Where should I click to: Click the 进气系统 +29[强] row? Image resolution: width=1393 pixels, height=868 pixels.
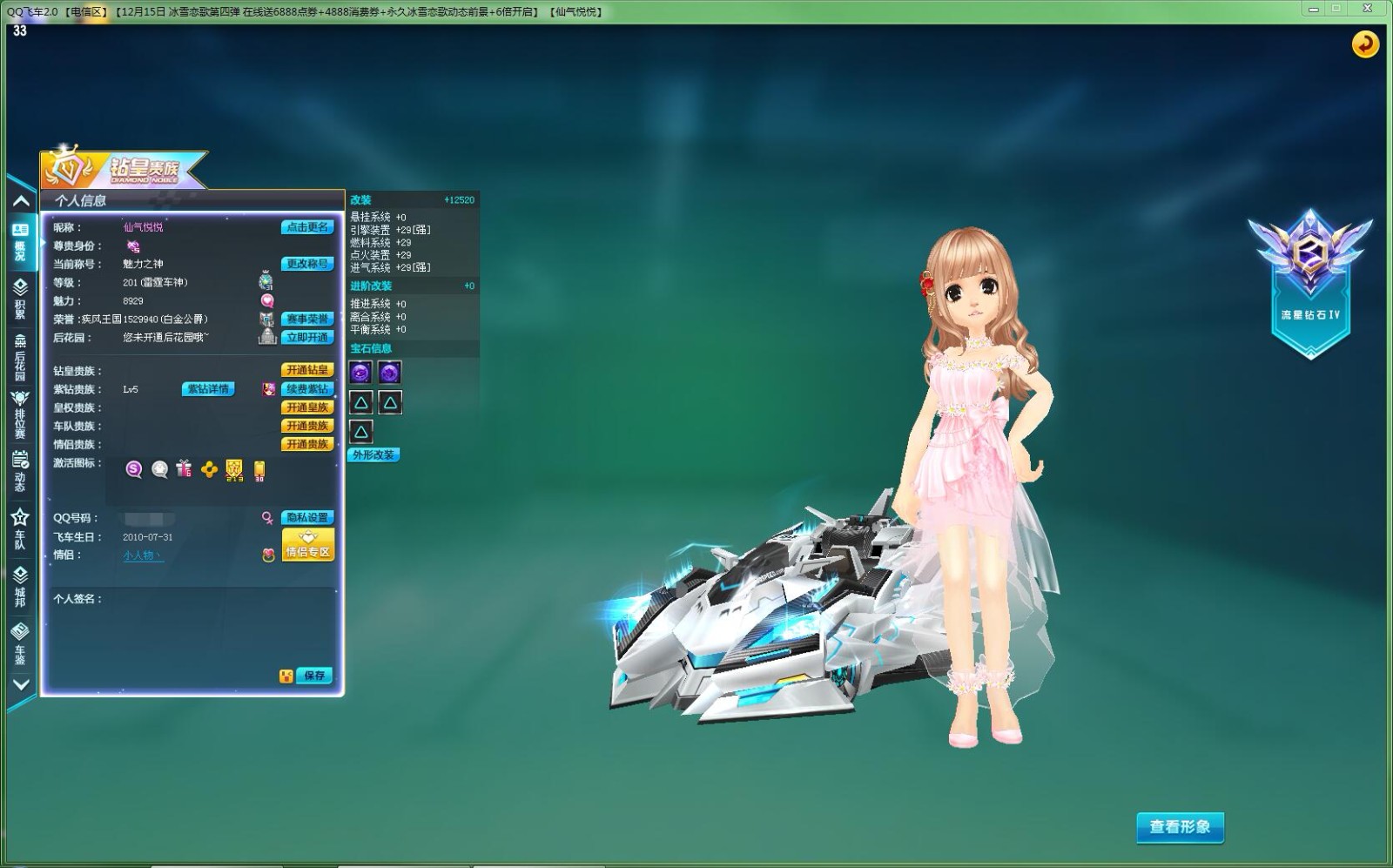390,267
